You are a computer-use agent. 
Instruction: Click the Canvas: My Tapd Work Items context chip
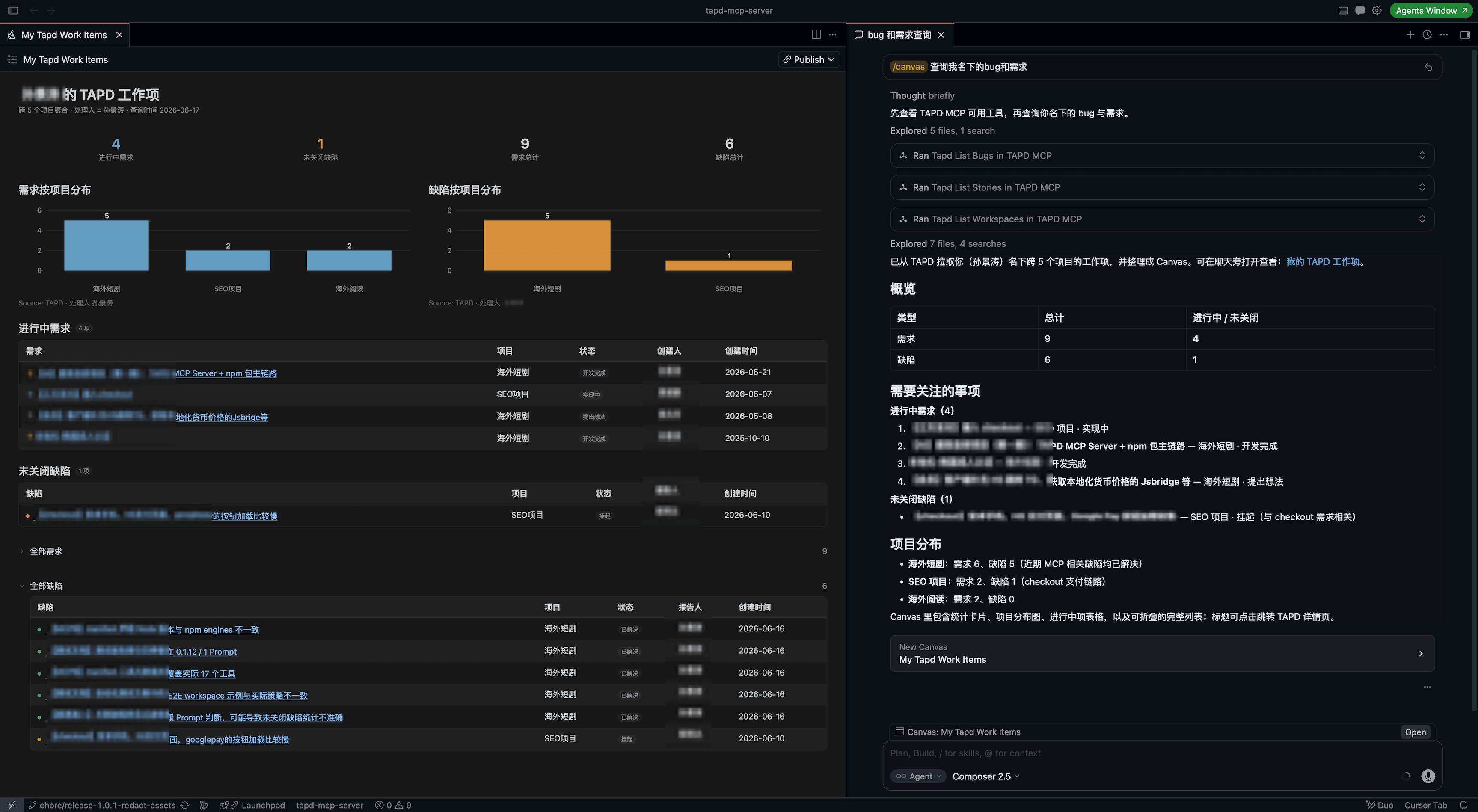coord(963,732)
